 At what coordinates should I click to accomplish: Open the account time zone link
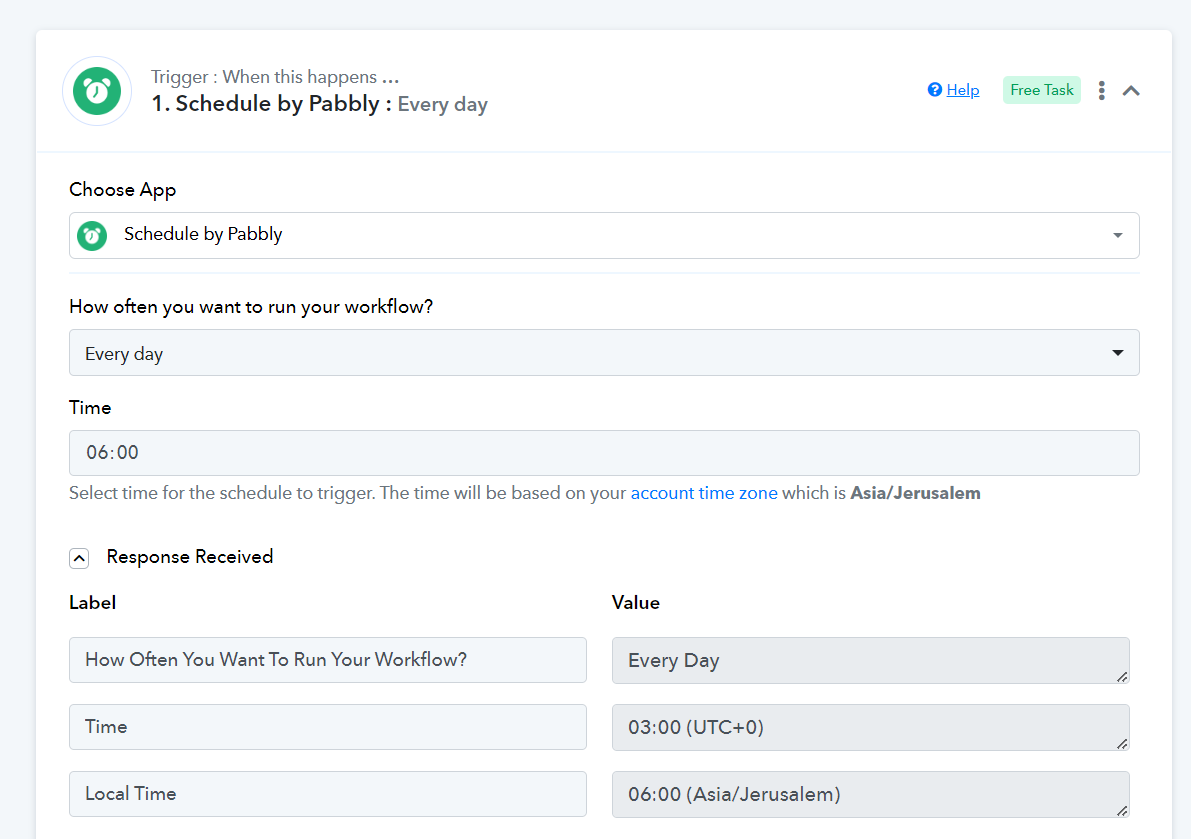pos(704,493)
